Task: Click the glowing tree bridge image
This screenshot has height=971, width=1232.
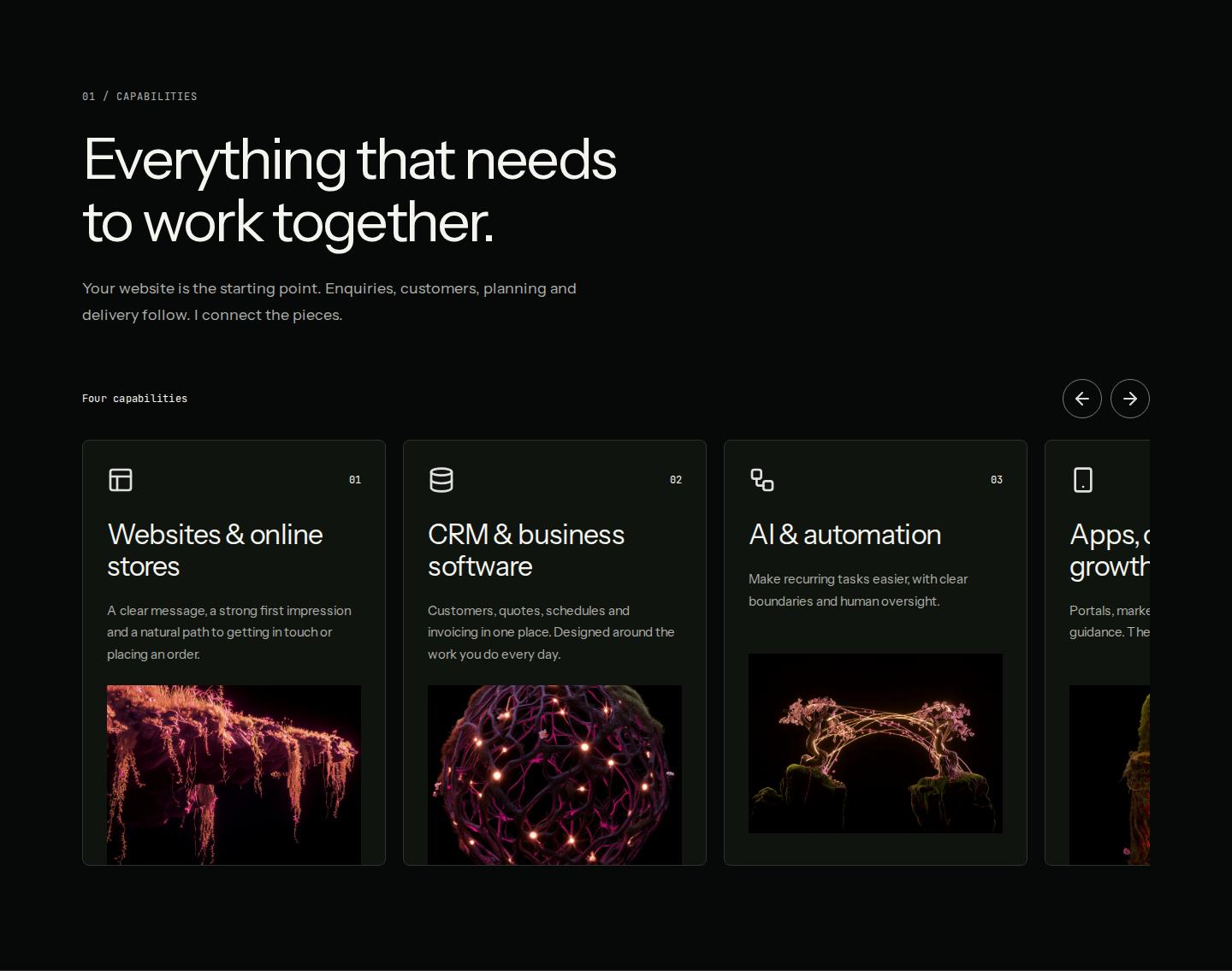Action: tap(875, 743)
